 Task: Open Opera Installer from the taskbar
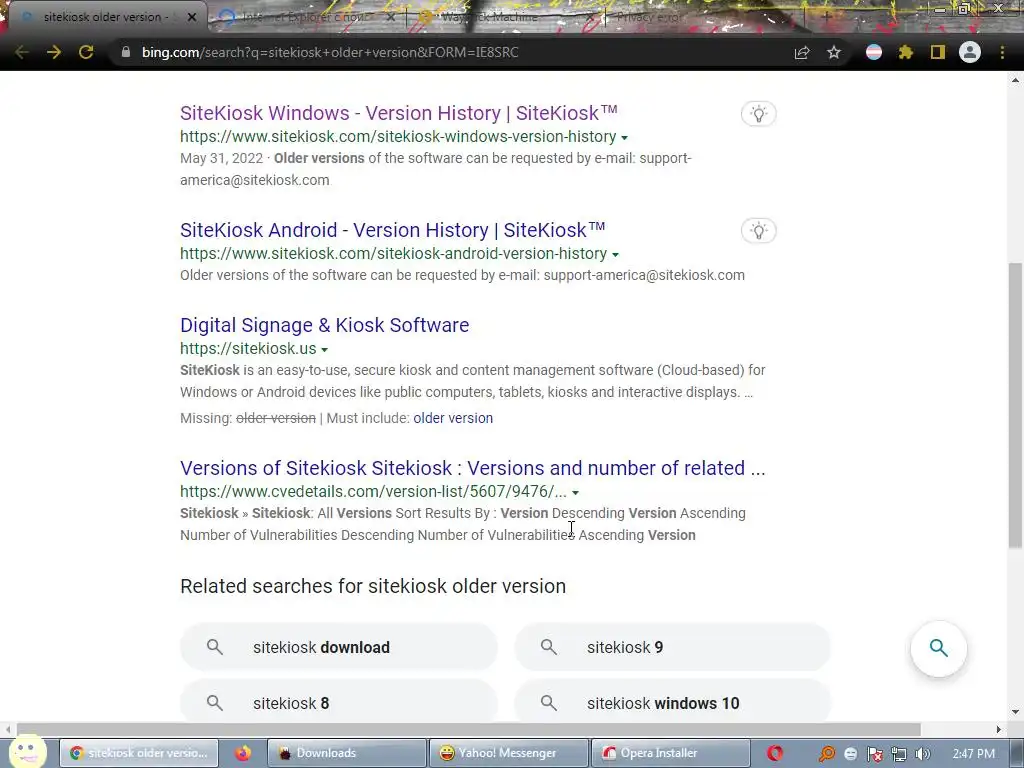click(x=670, y=753)
